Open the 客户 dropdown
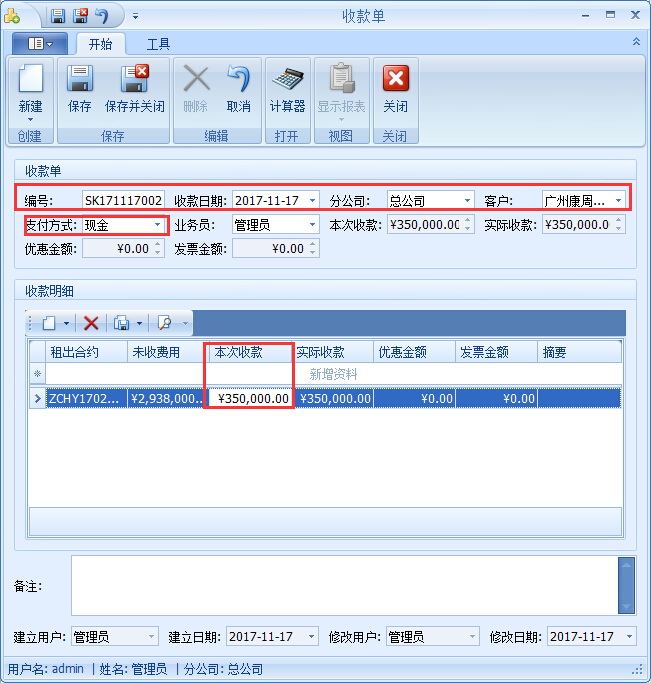Image resolution: width=651 pixels, height=683 pixels. pyautogui.click(x=618, y=200)
